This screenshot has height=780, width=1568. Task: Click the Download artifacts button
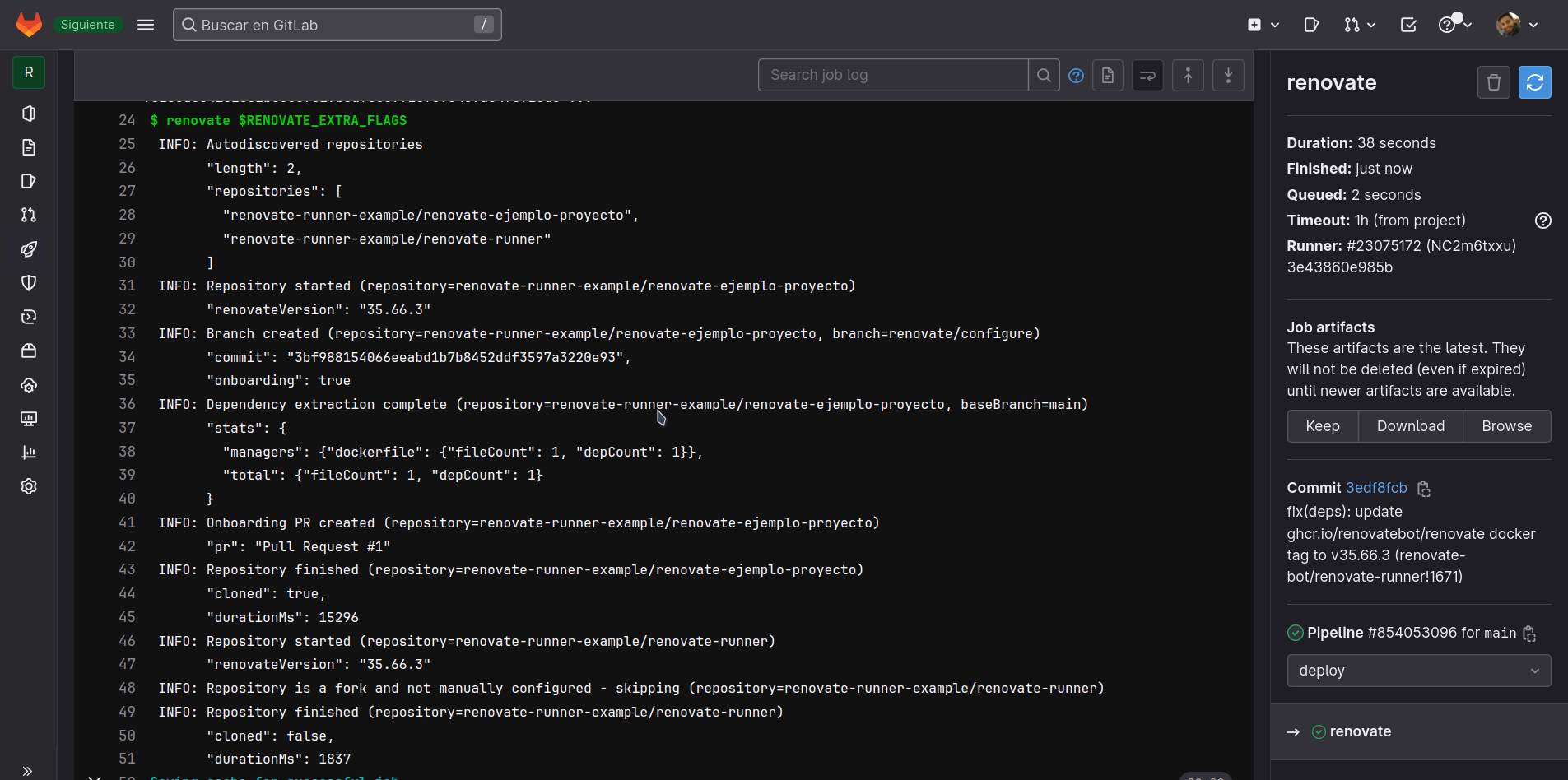[1411, 426]
